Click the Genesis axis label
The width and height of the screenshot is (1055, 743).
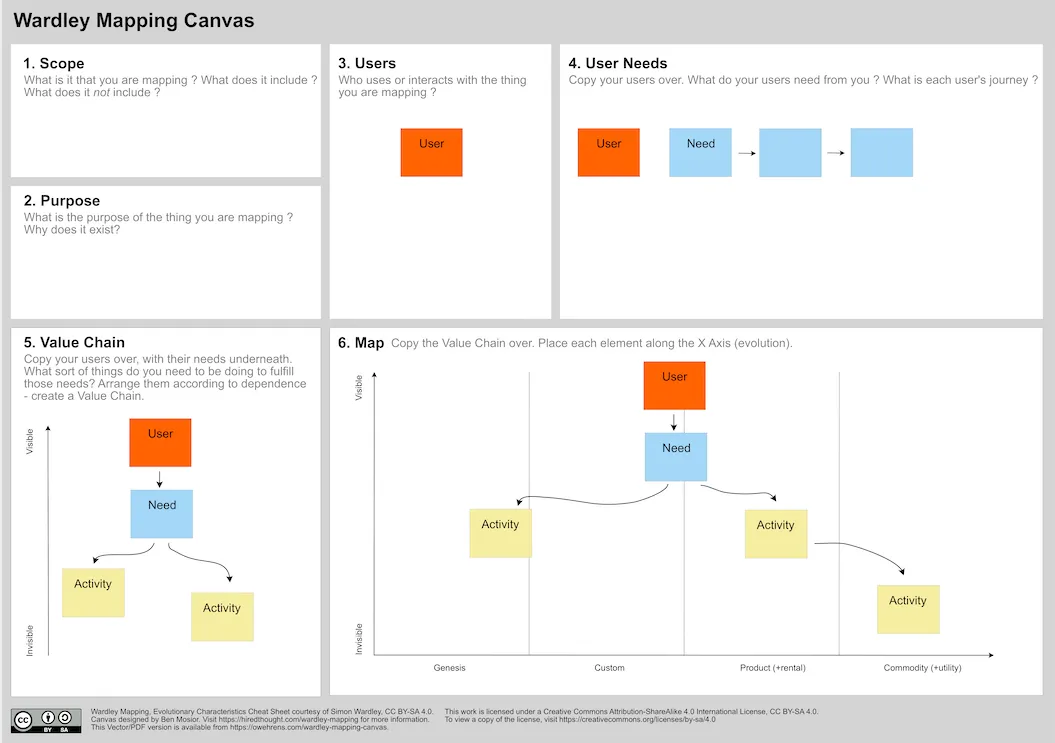click(449, 668)
